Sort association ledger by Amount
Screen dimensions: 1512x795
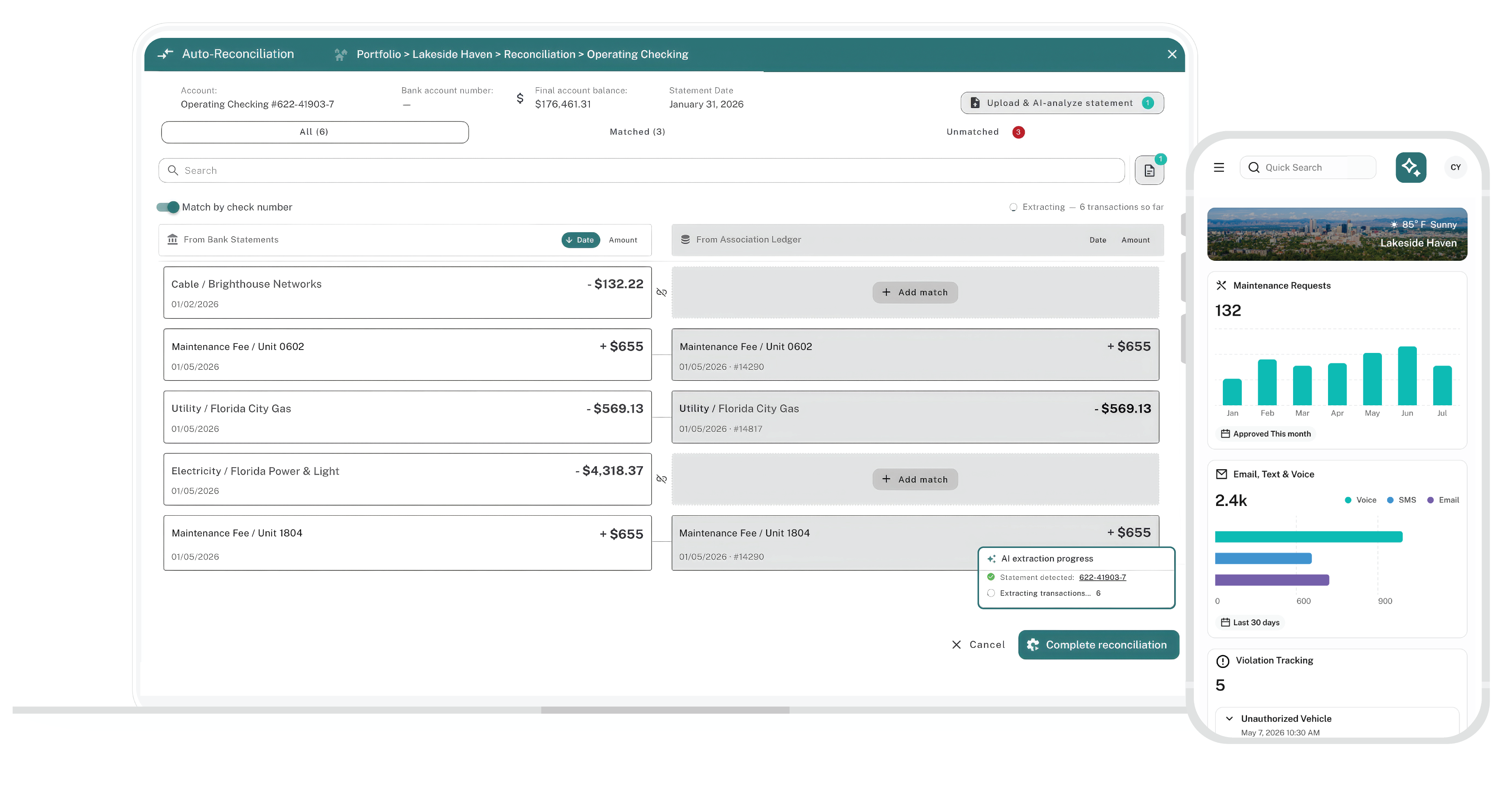pos(1135,240)
